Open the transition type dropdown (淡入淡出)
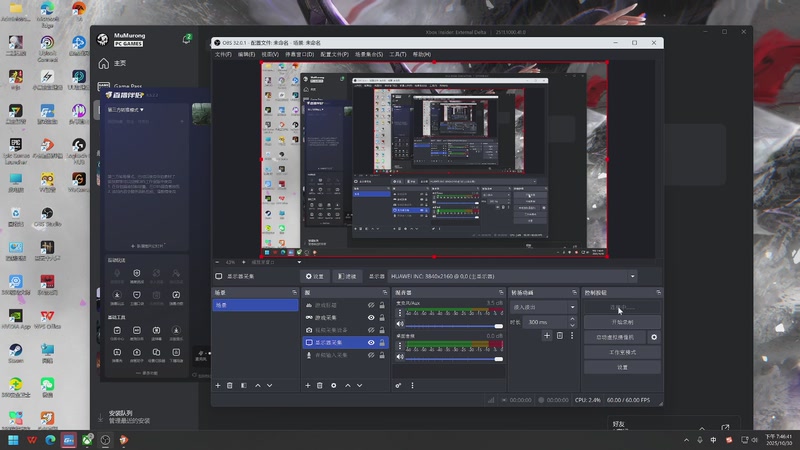Image resolution: width=800 pixels, height=450 pixels. (543, 307)
